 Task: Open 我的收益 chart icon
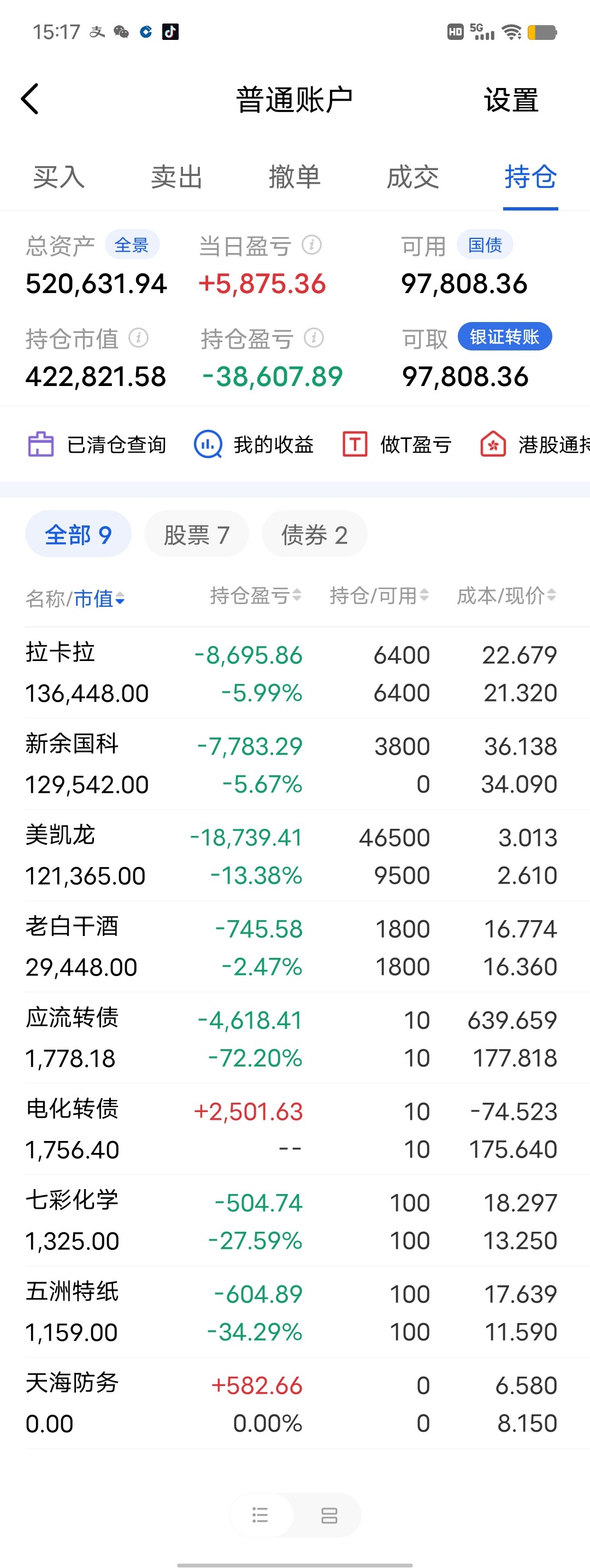tap(208, 444)
